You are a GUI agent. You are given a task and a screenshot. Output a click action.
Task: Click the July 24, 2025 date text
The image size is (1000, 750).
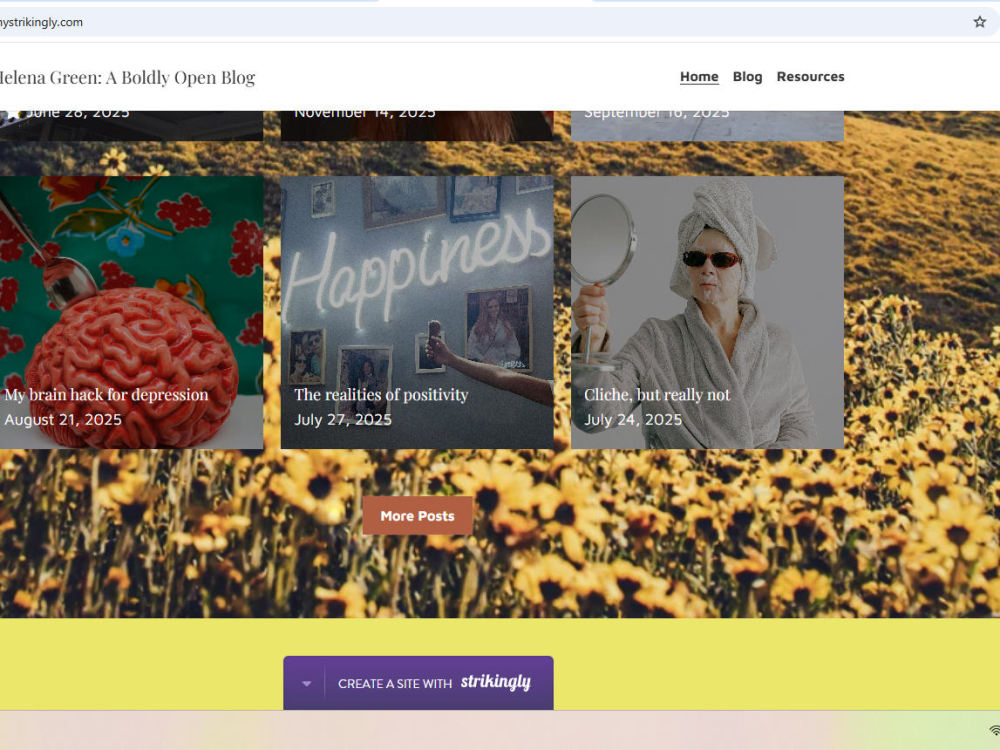click(x=633, y=420)
